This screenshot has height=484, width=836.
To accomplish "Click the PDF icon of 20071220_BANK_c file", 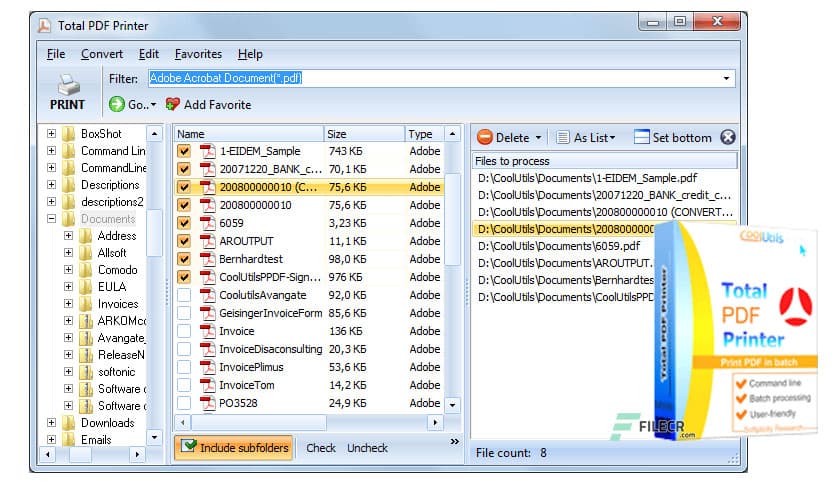I will [207, 169].
